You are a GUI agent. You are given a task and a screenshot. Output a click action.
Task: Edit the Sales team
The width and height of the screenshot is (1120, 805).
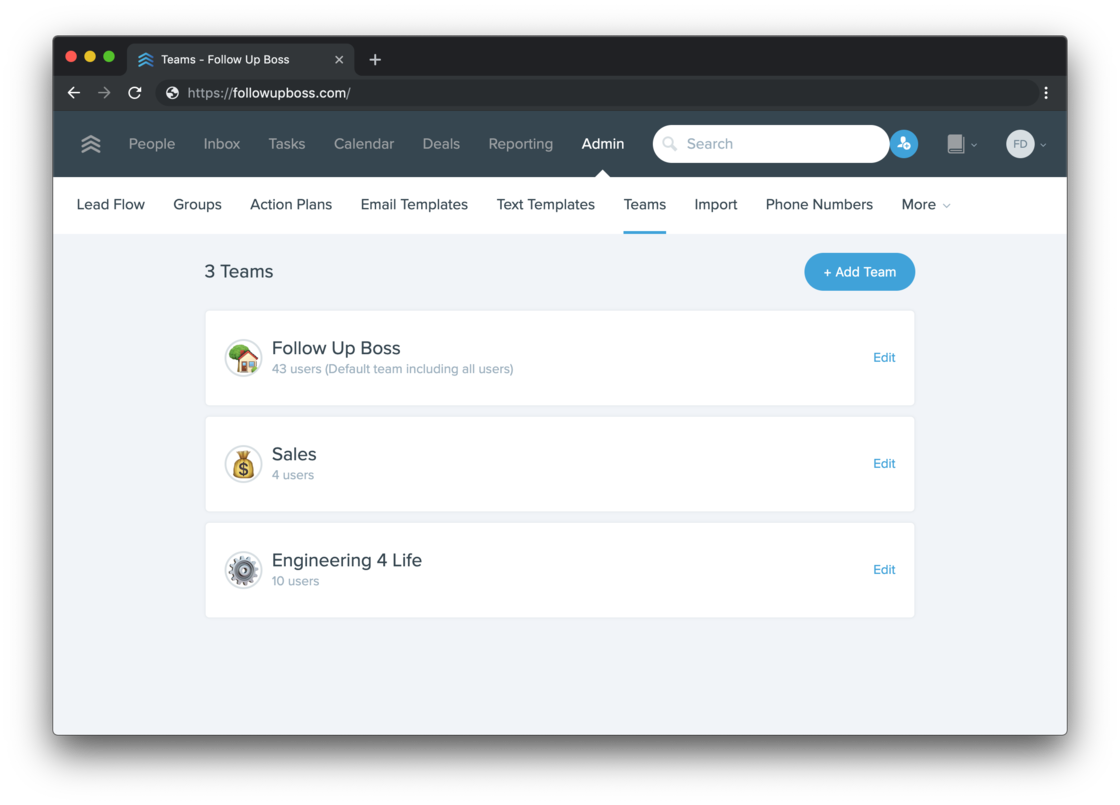click(x=884, y=464)
